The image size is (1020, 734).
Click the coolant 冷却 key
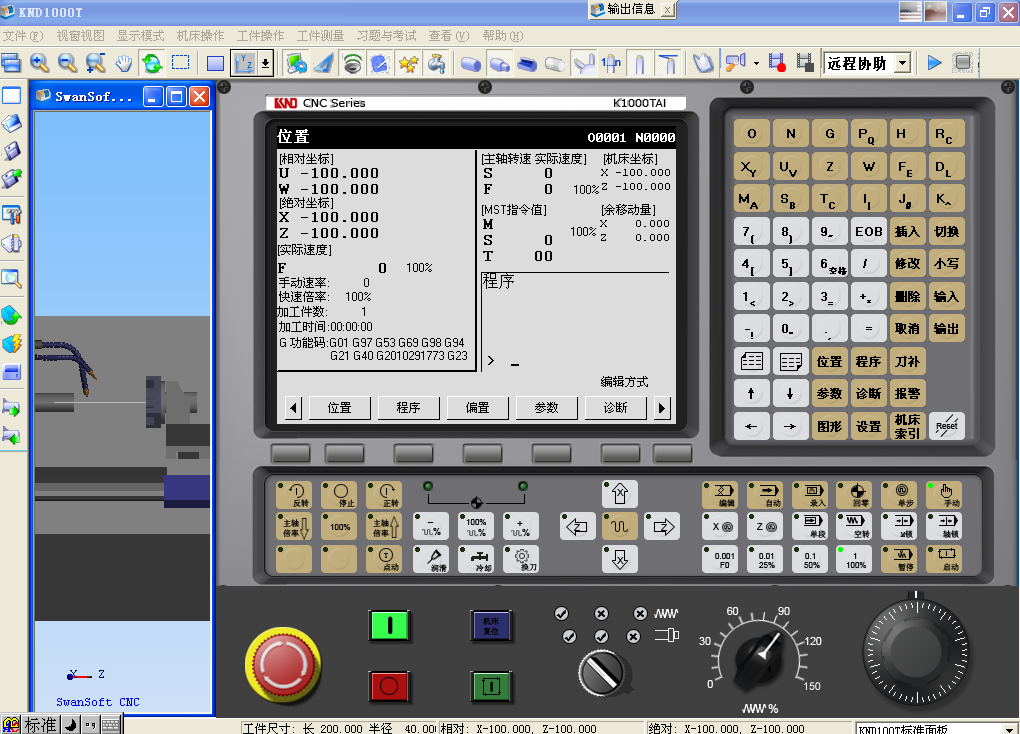click(x=476, y=559)
